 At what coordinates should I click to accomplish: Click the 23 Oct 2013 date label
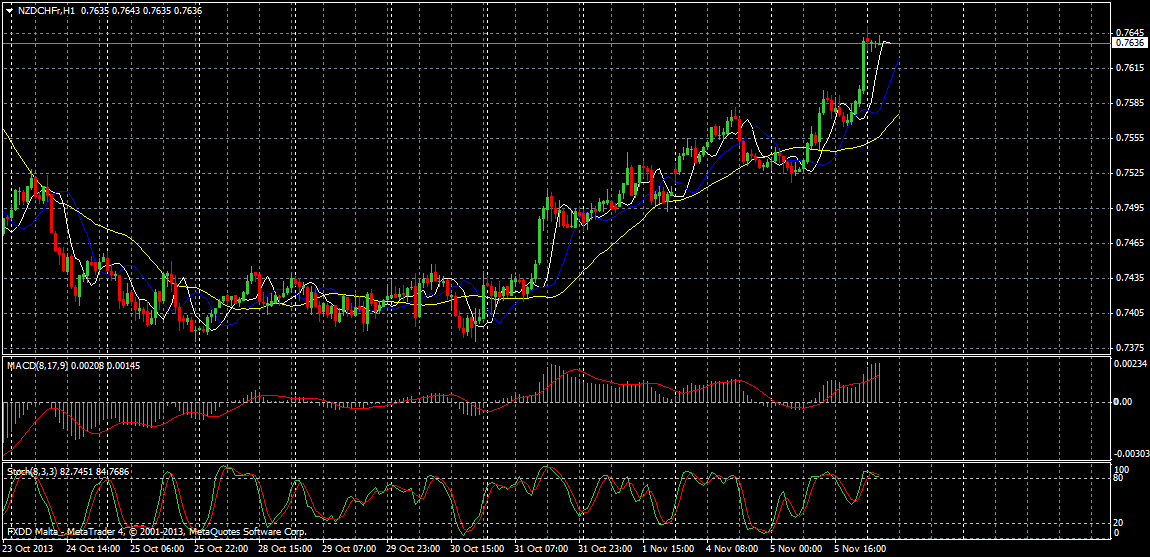27,549
